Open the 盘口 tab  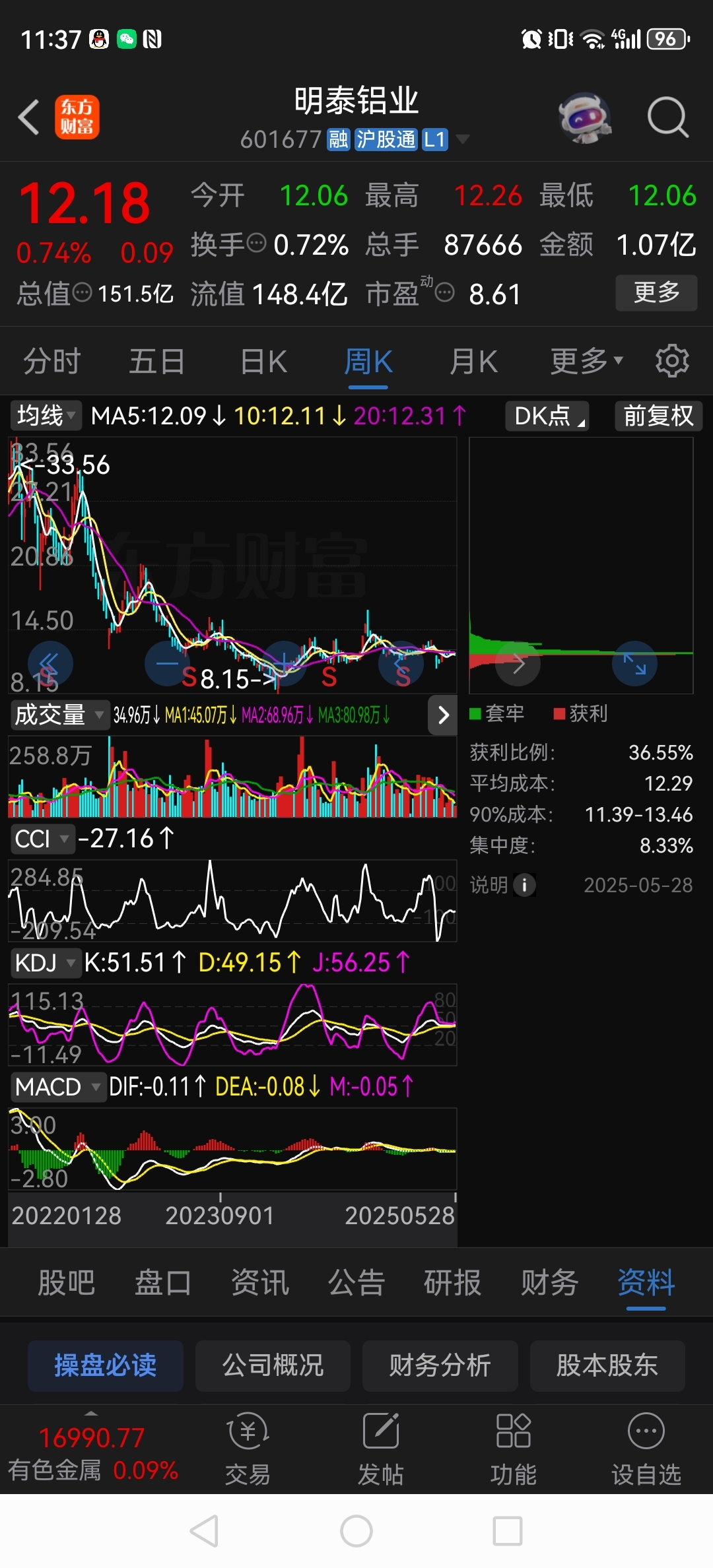(163, 1283)
